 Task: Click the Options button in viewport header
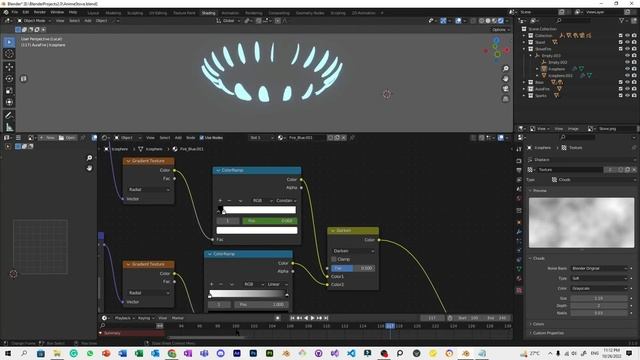[500, 30]
